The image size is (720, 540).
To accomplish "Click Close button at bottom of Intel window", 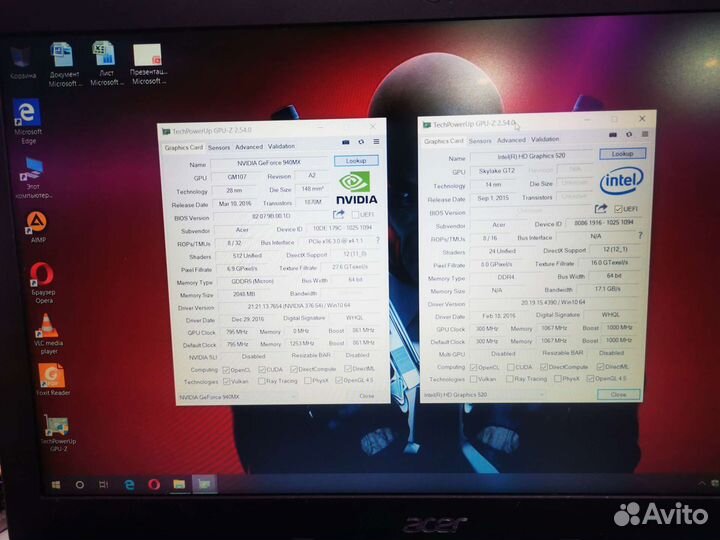I will click(619, 394).
